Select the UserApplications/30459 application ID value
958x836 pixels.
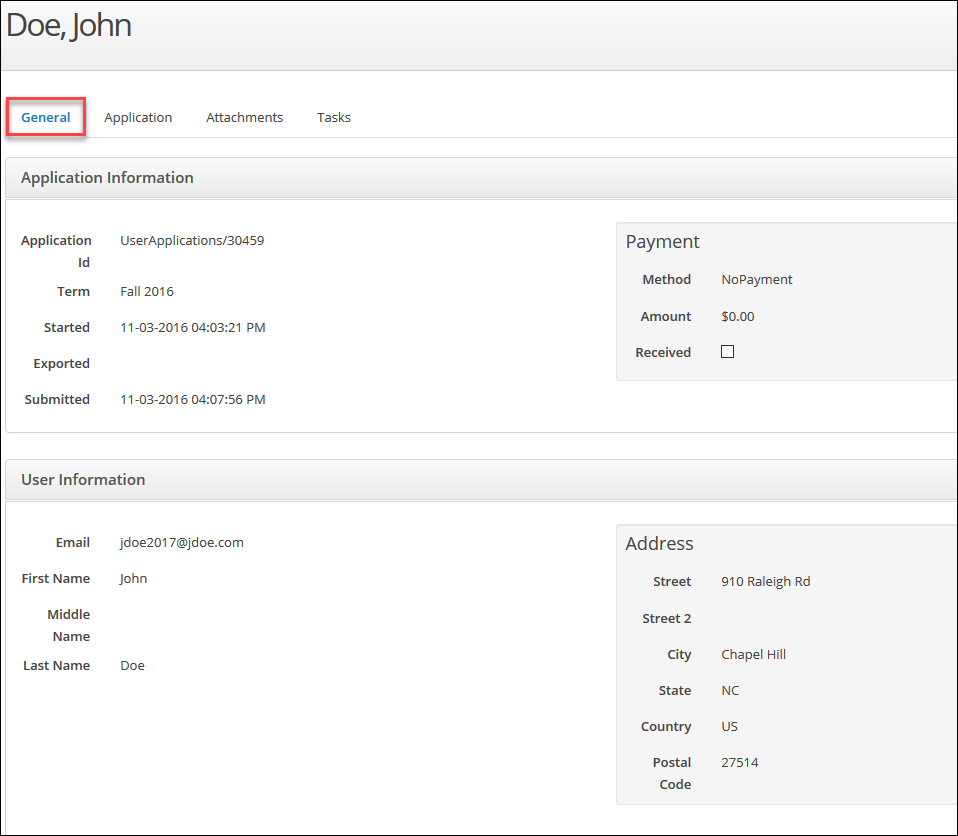[x=192, y=240]
